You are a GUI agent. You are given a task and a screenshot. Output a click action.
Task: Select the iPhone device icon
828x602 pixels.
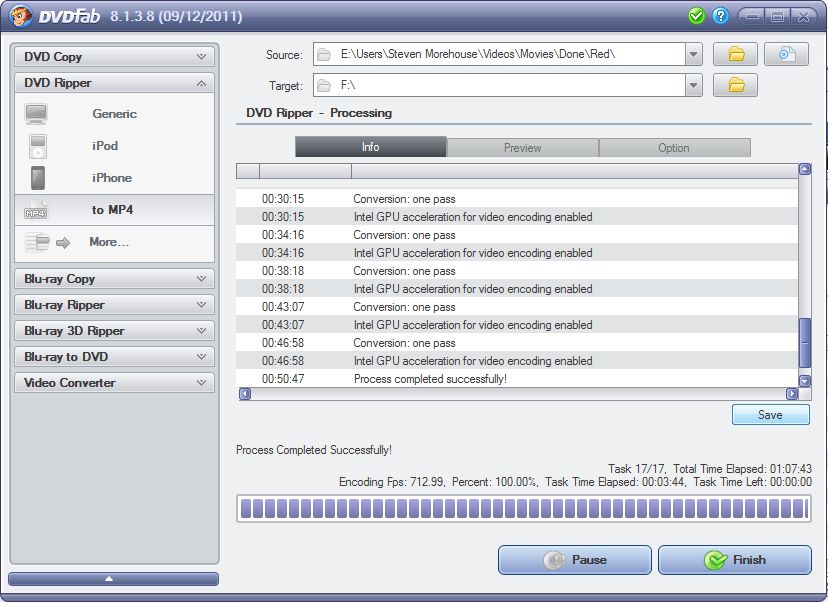click(x=37, y=178)
